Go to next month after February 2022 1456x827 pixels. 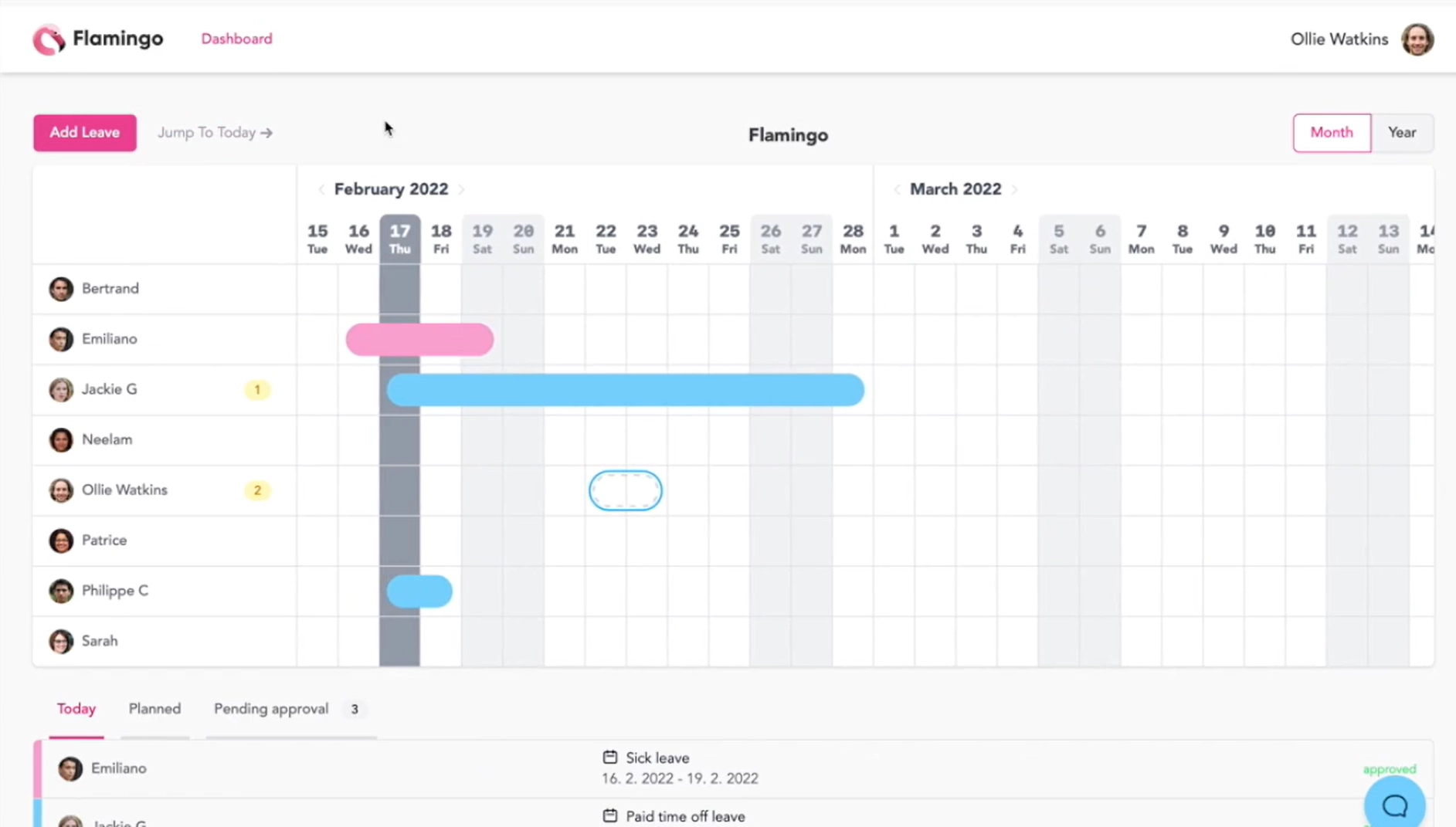point(461,189)
